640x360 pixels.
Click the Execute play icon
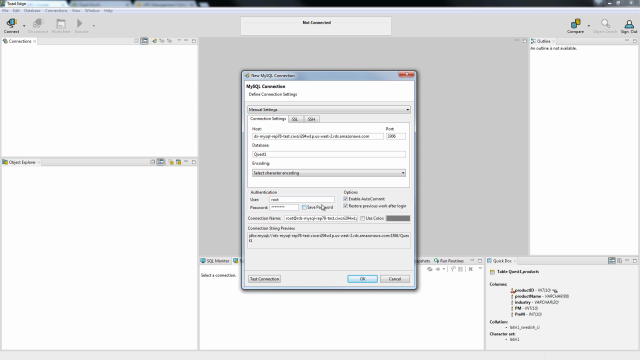[x=80, y=24]
